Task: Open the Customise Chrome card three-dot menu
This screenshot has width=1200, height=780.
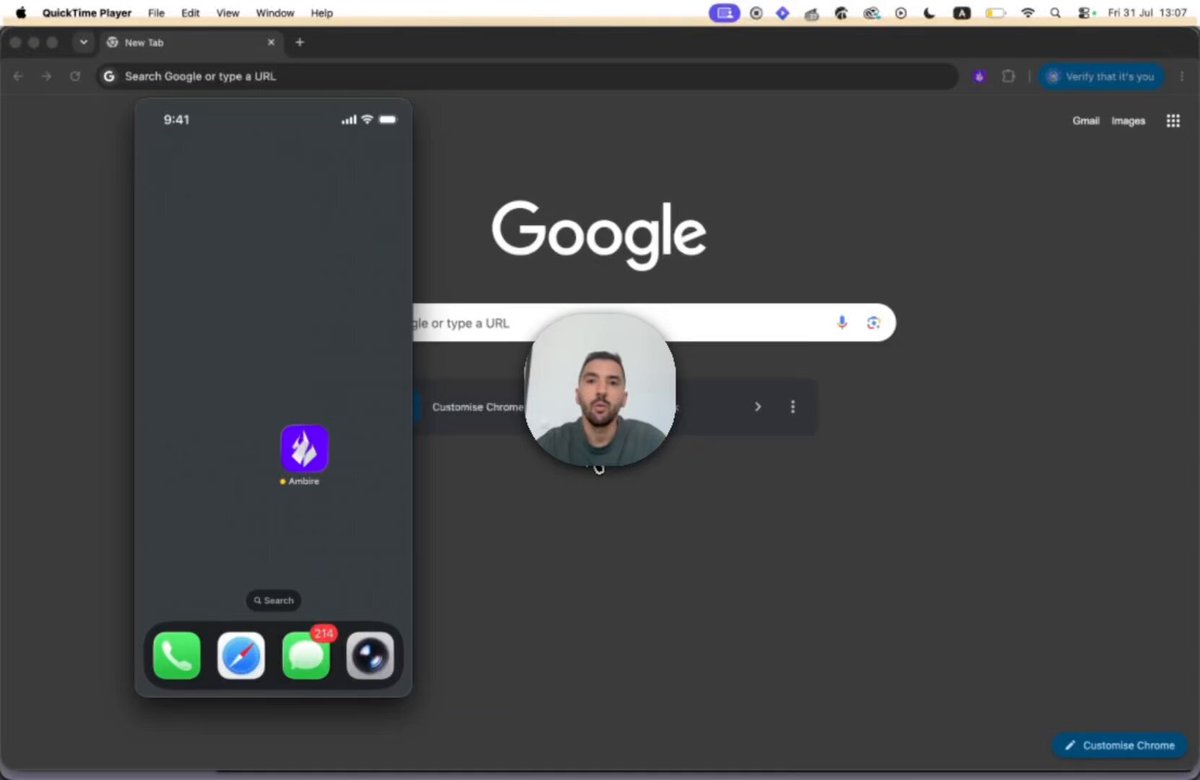Action: 793,407
